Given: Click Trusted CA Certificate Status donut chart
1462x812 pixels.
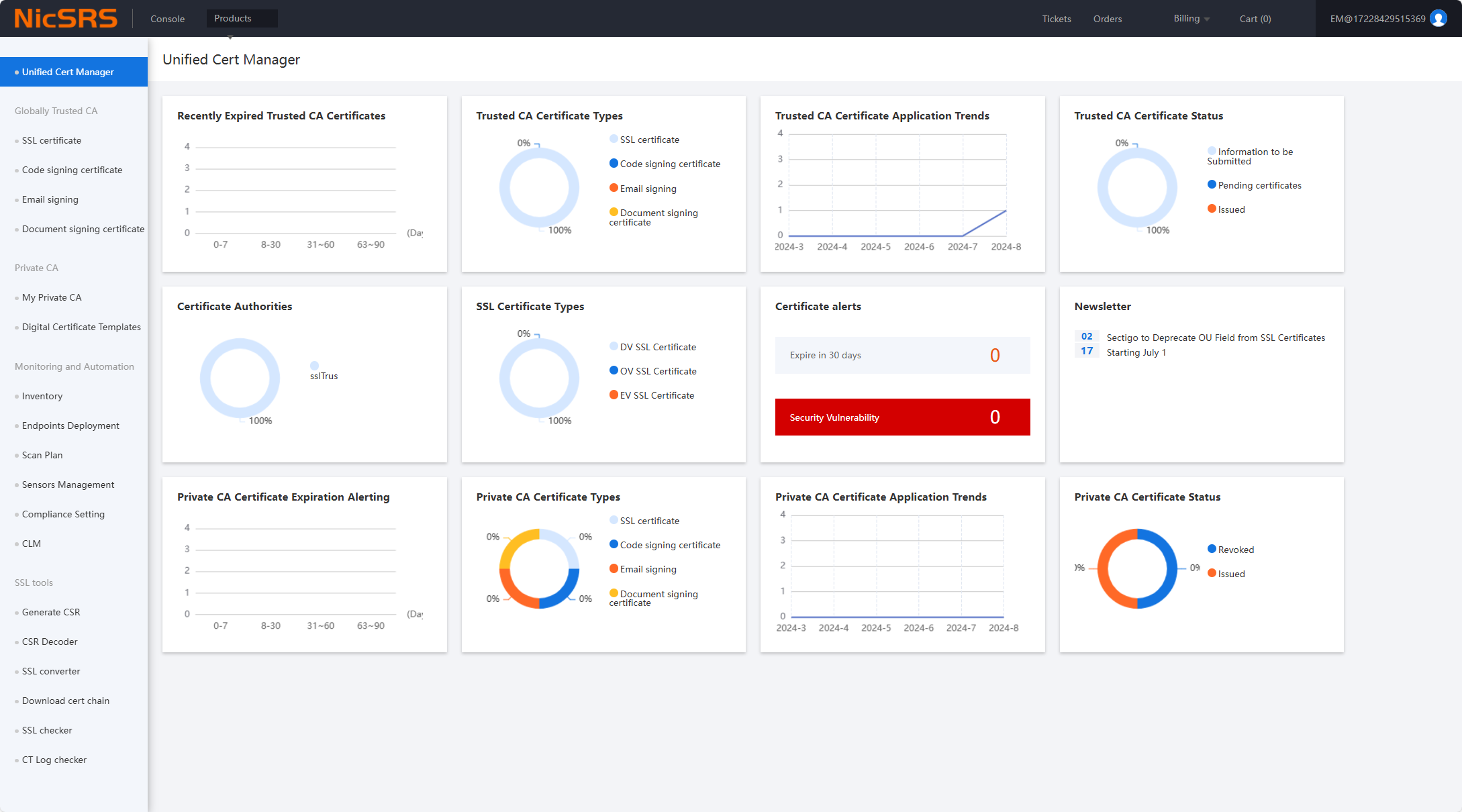Looking at the screenshot, I should click(1137, 187).
